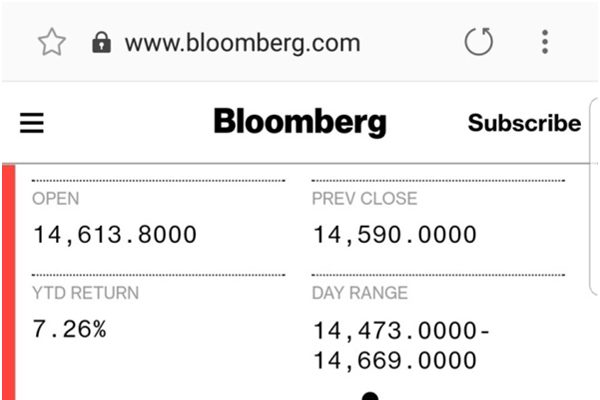Click the black range marker dot
Image resolution: width=600 pixels, height=400 pixels.
point(370,396)
